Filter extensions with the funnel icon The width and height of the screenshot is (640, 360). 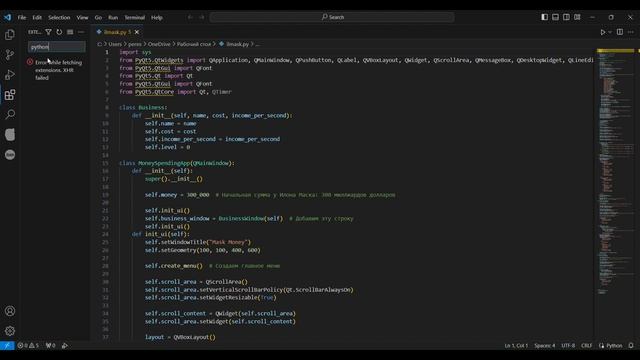pyautogui.click(x=48, y=32)
